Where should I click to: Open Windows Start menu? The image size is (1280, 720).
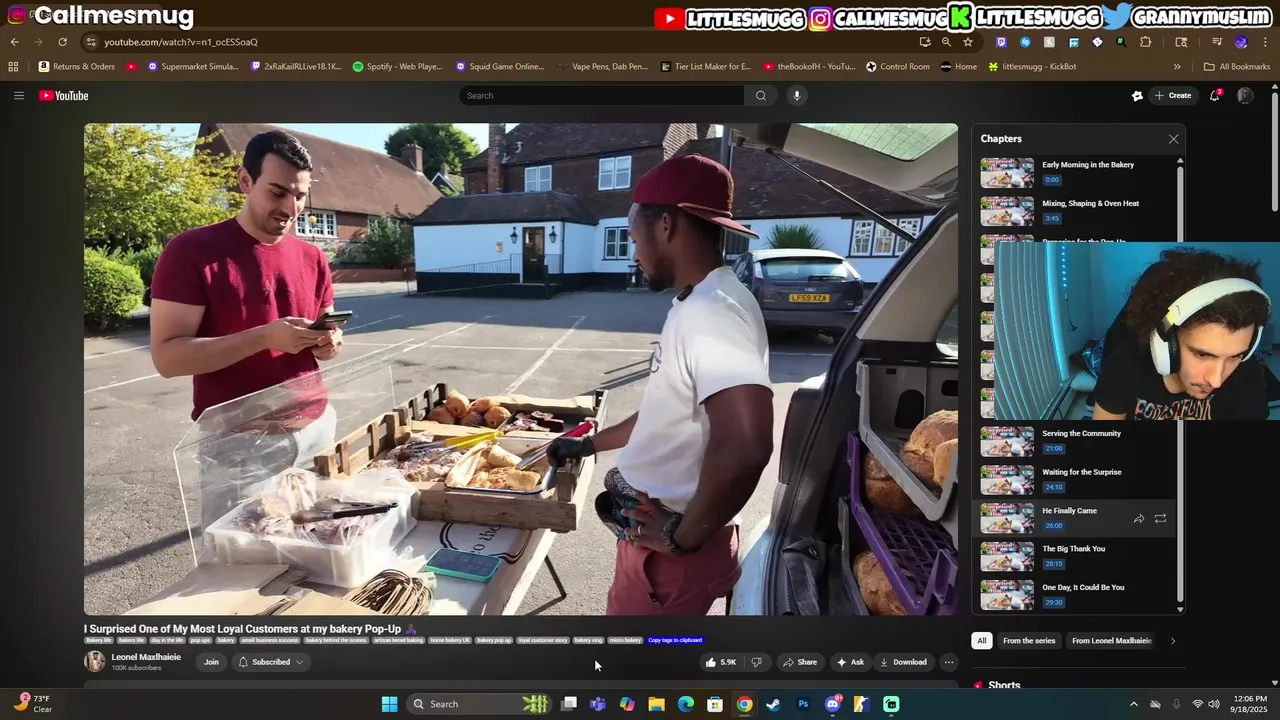tap(389, 704)
